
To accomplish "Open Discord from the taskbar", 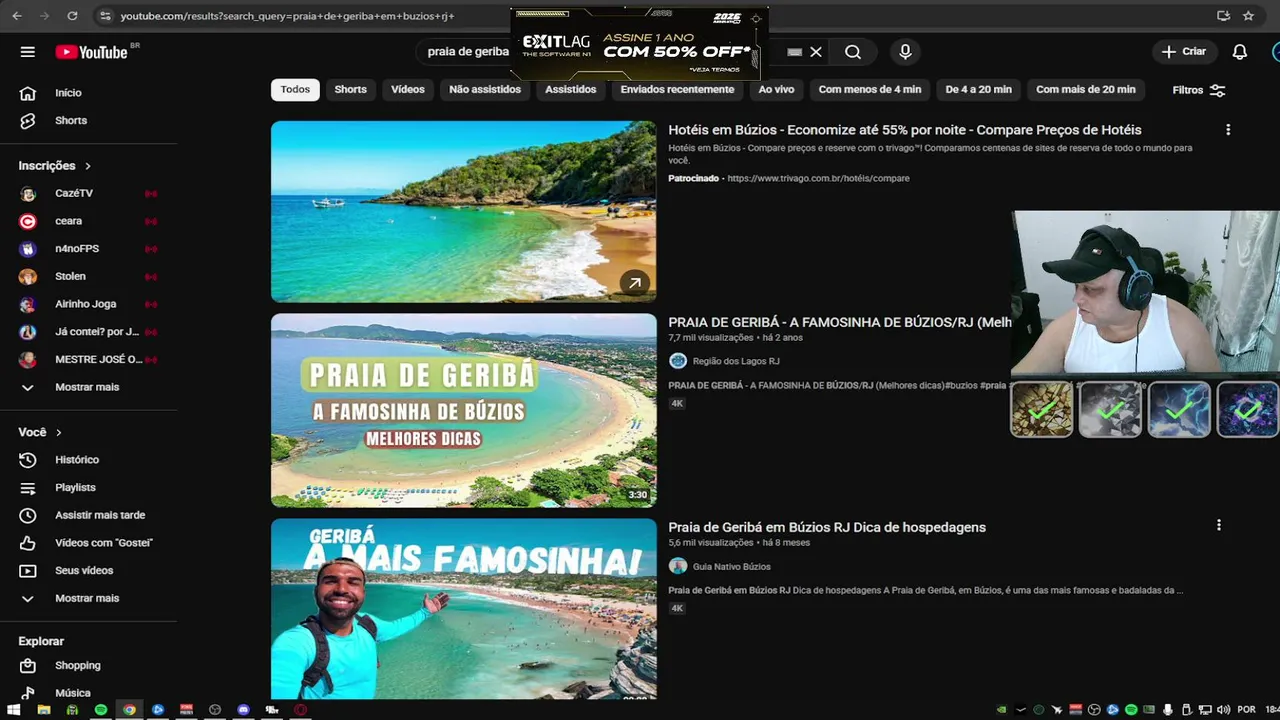I will click(243, 710).
